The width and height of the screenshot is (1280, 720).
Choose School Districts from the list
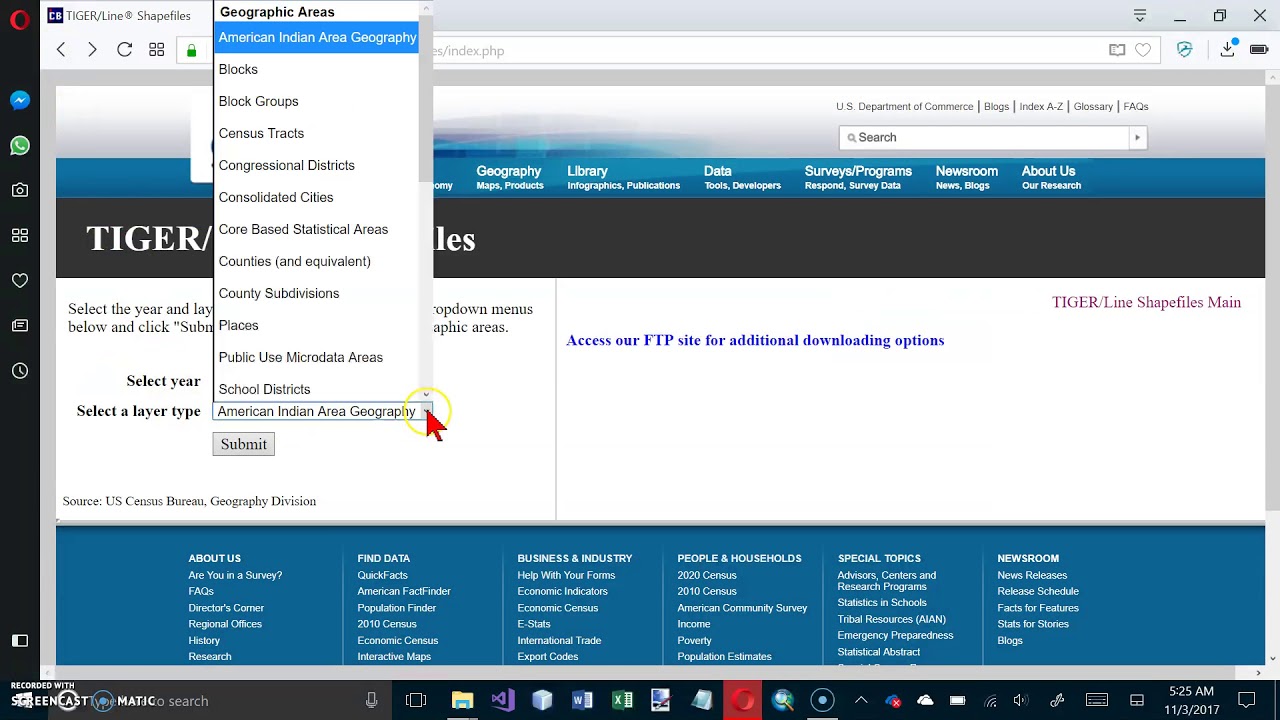point(316,389)
